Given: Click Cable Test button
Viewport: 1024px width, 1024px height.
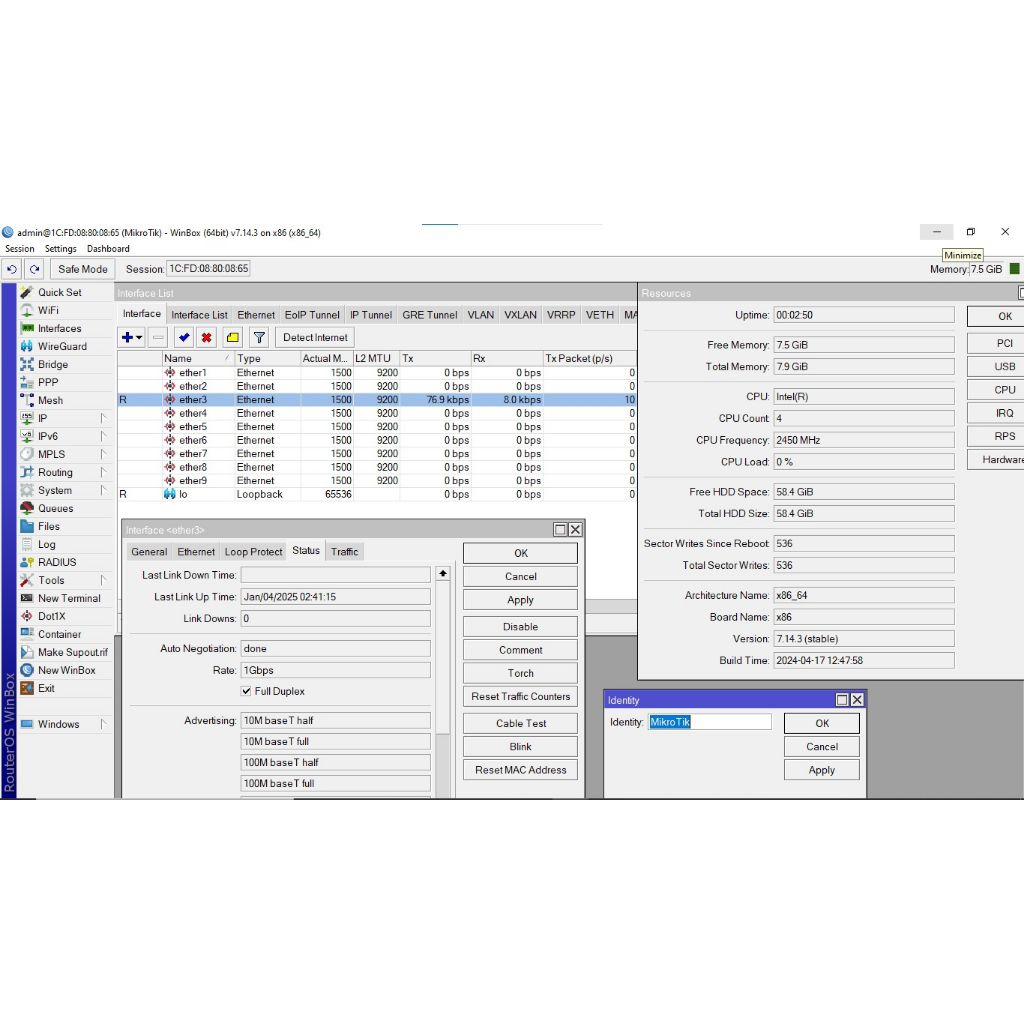Looking at the screenshot, I should pos(520,724).
